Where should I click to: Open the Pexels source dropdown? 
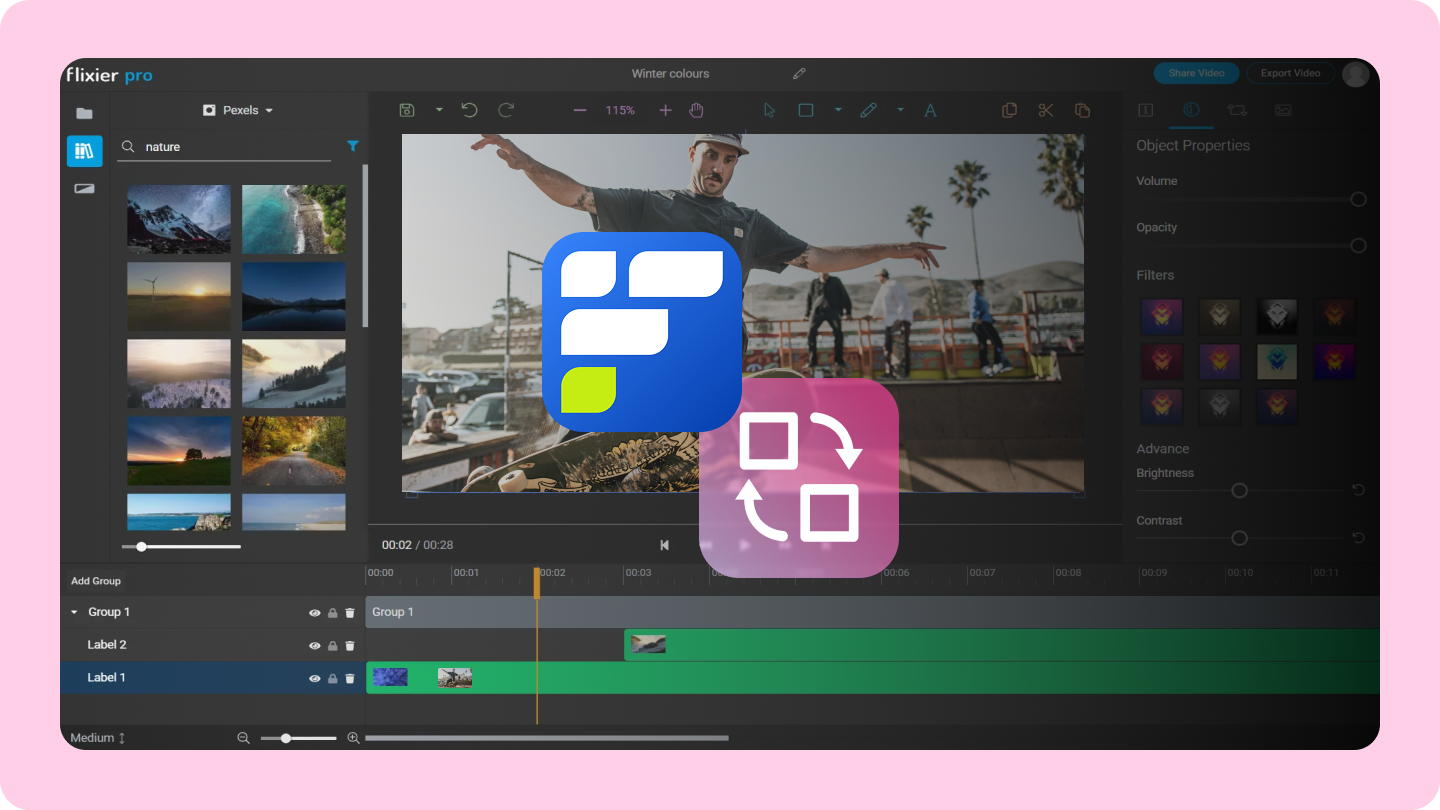(237, 110)
